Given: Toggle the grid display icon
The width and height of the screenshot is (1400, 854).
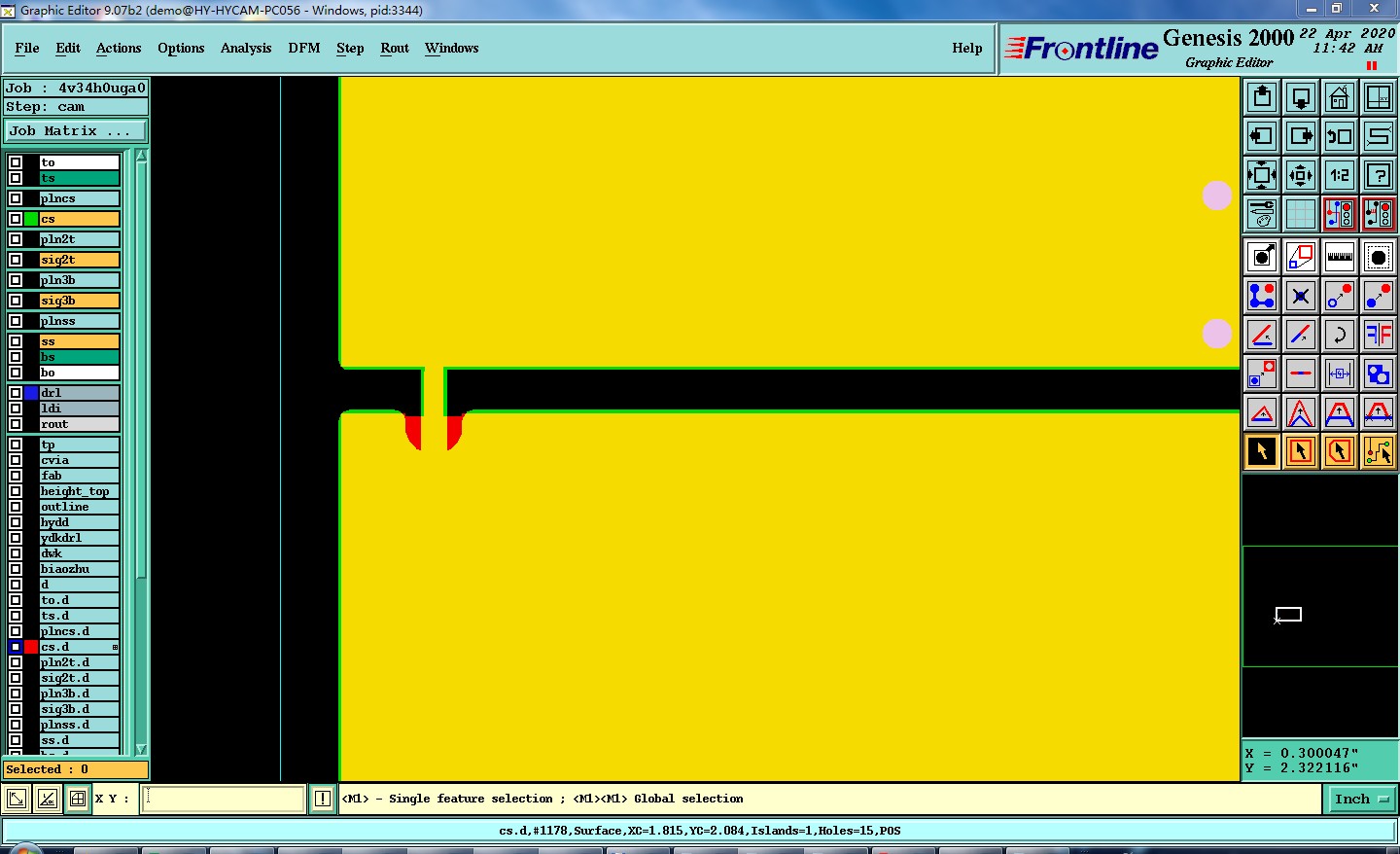Looking at the screenshot, I should tap(1301, 214).
